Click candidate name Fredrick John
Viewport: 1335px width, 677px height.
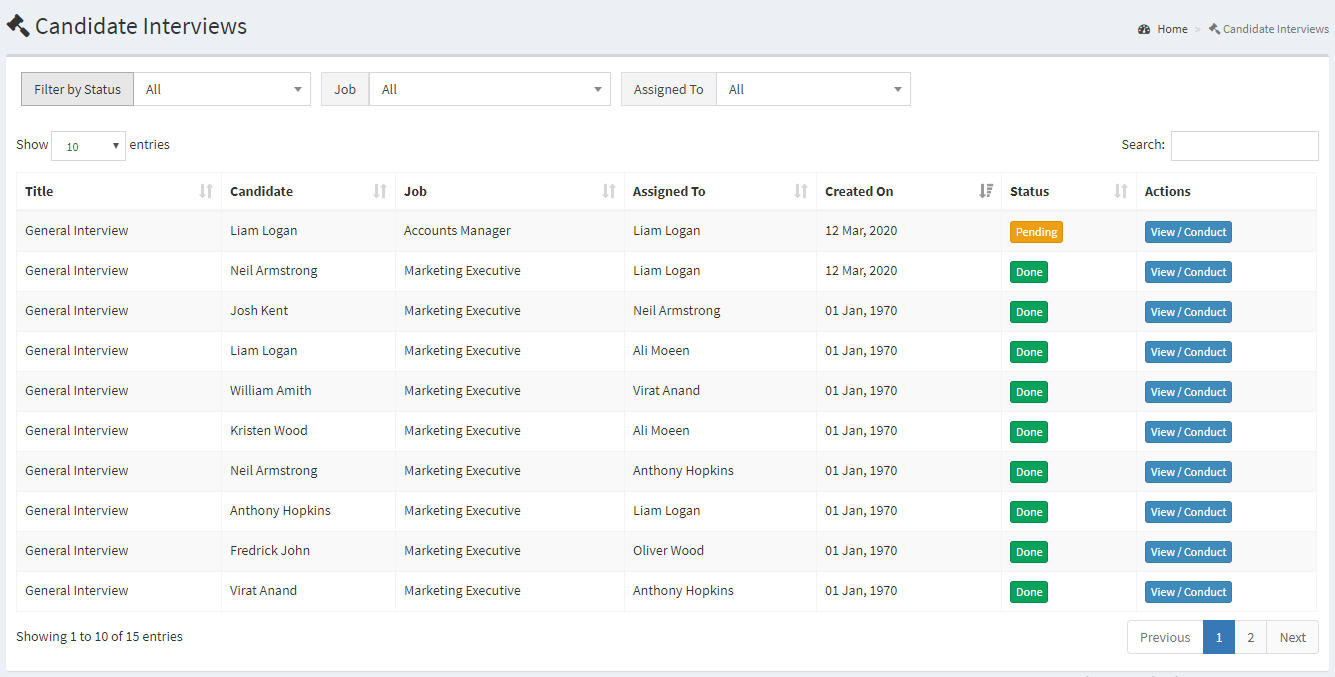(270, 551)
